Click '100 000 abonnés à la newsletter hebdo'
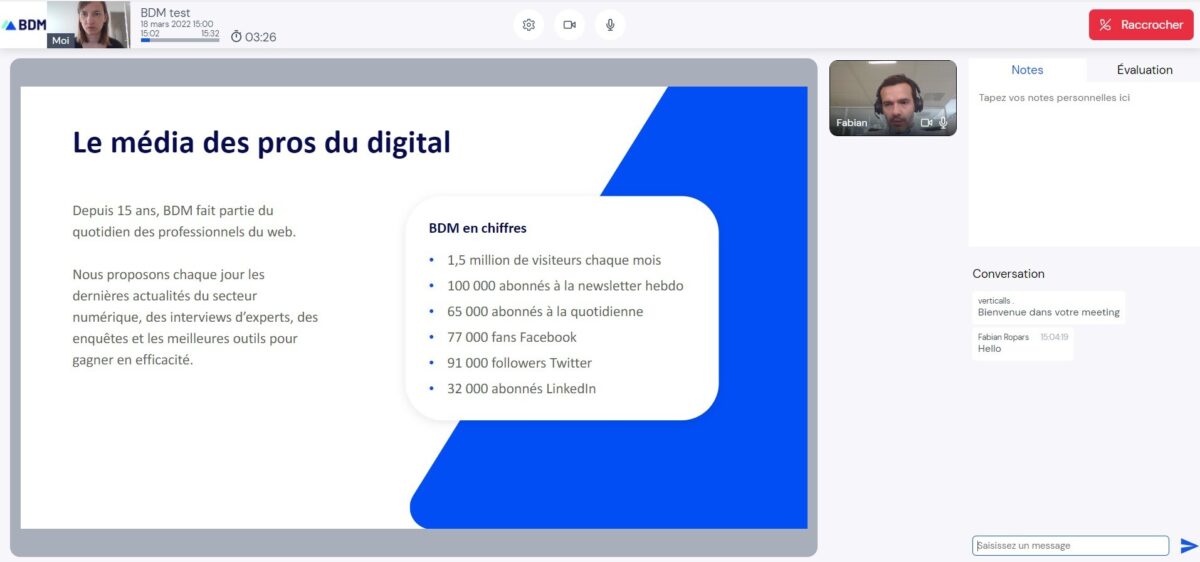The height and width of the screenshot is (562, 1200). tap(565, 286)
